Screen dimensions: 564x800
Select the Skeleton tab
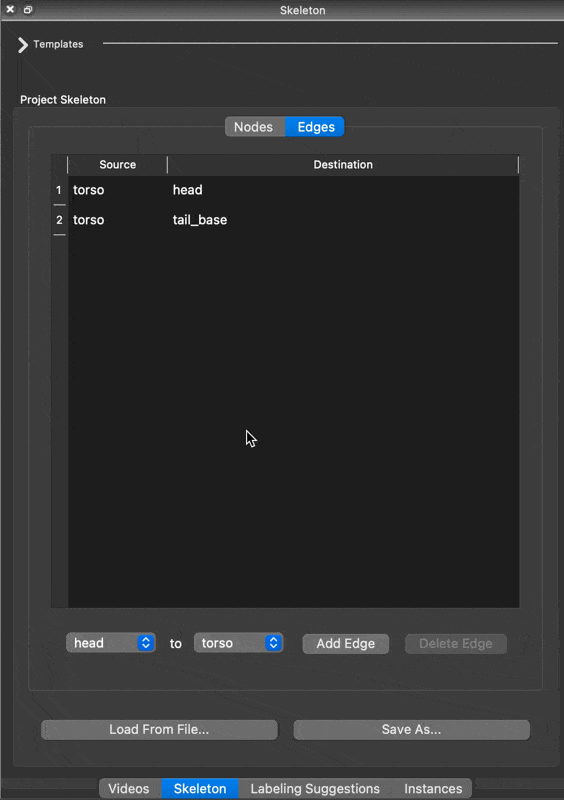pos(200,789)
